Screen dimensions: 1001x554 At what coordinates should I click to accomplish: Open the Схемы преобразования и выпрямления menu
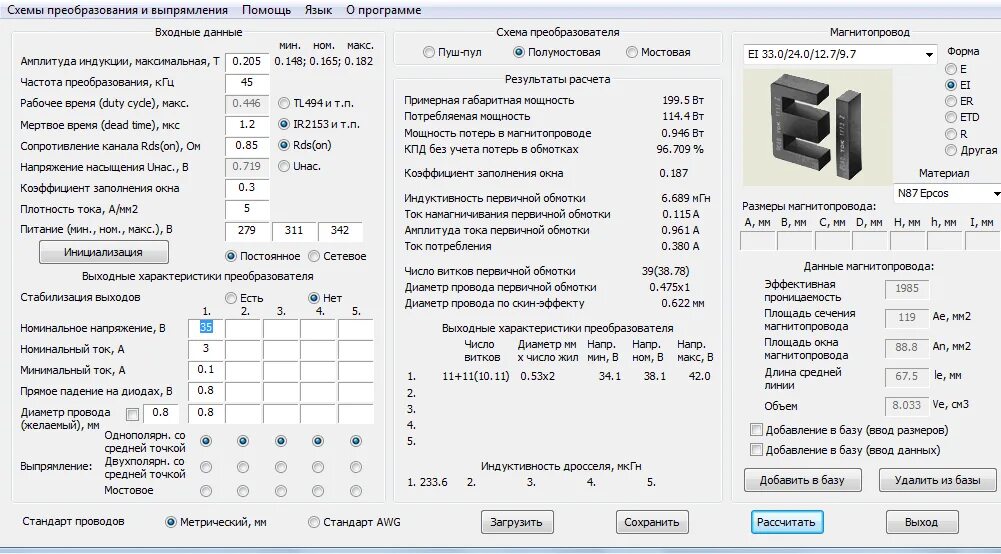click(117, 10)
